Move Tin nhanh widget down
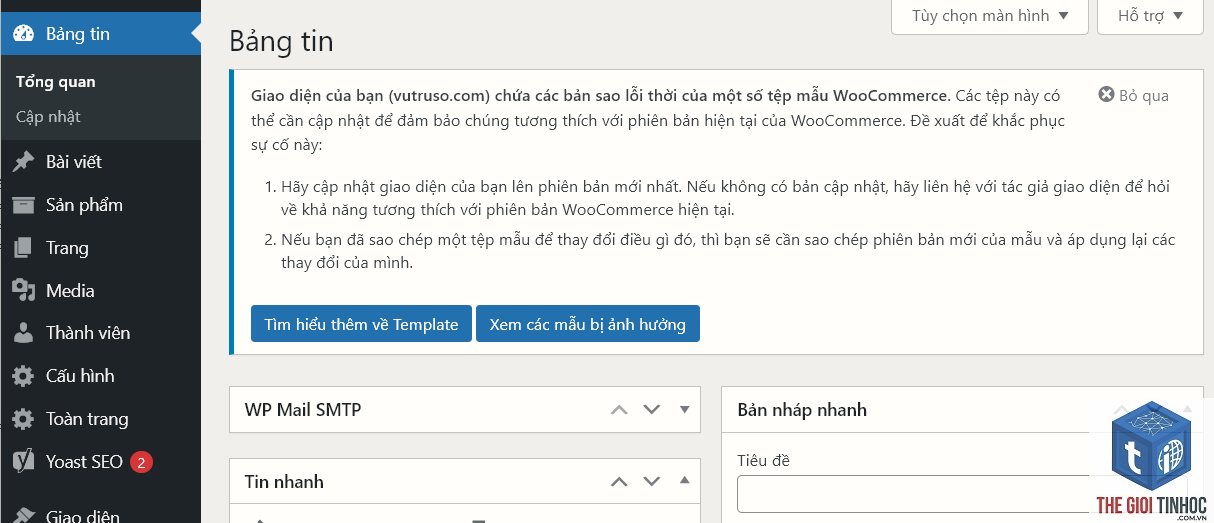Screen dimensions: 1214x523 [652, 482]
